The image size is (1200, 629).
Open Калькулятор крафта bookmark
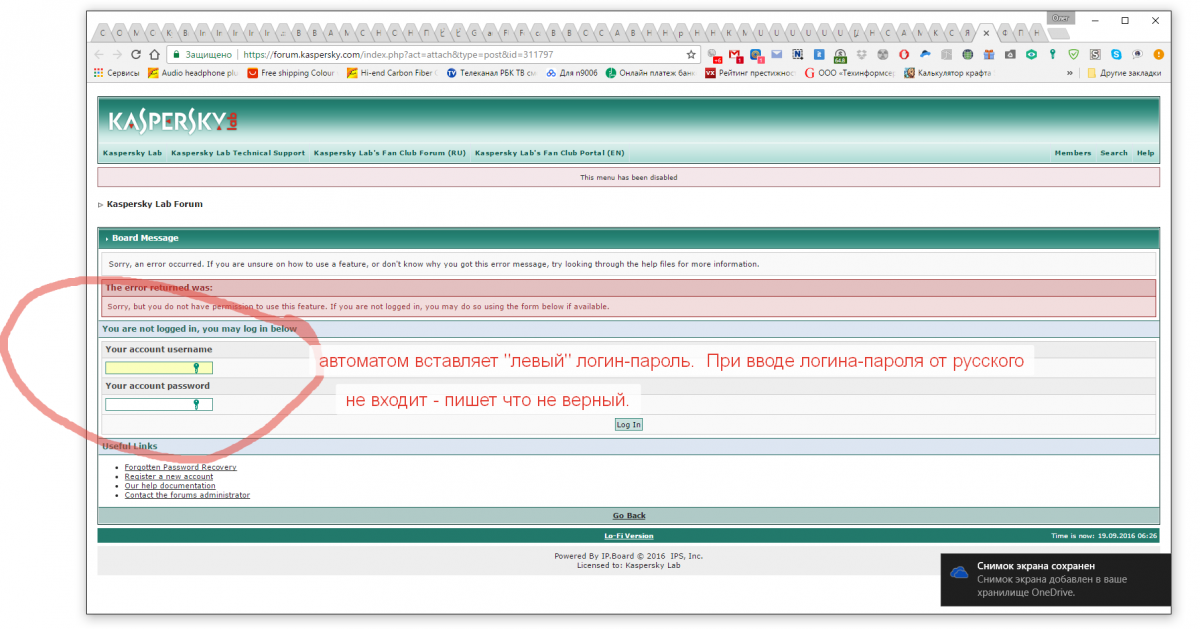click(x=948, y=73)
